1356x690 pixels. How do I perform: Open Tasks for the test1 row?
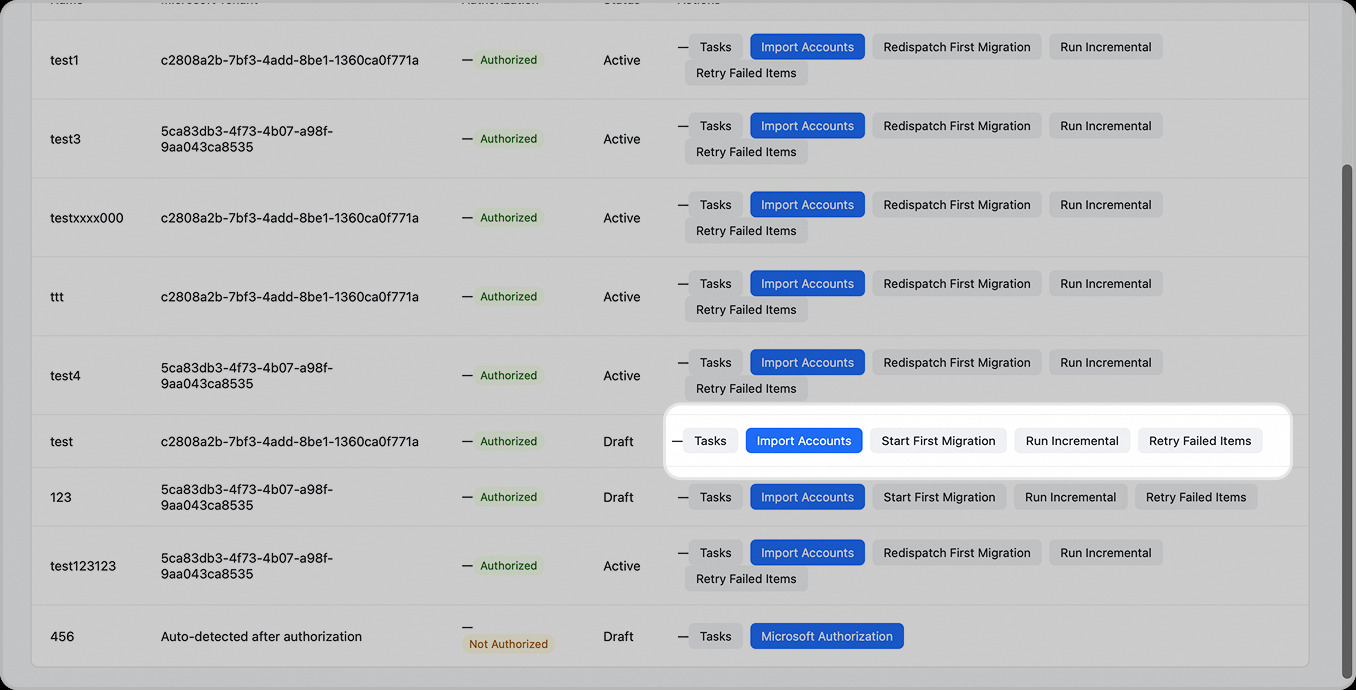point(715,47)
